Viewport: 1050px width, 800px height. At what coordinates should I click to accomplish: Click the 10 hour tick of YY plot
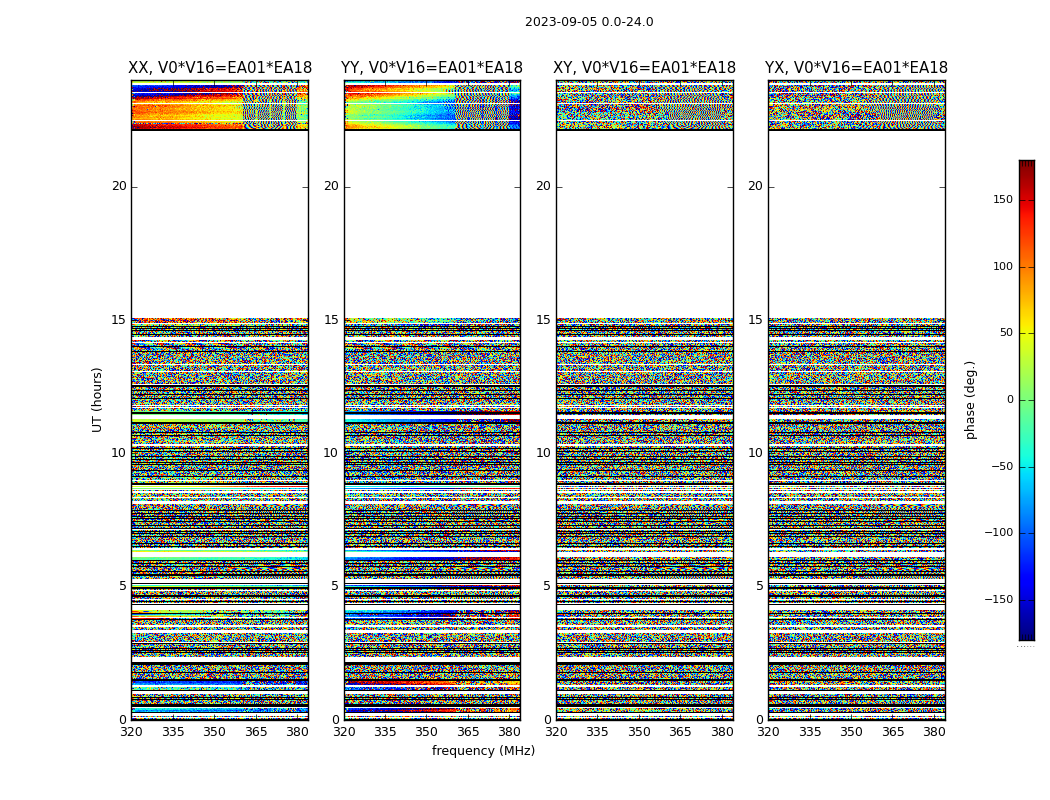331,453
